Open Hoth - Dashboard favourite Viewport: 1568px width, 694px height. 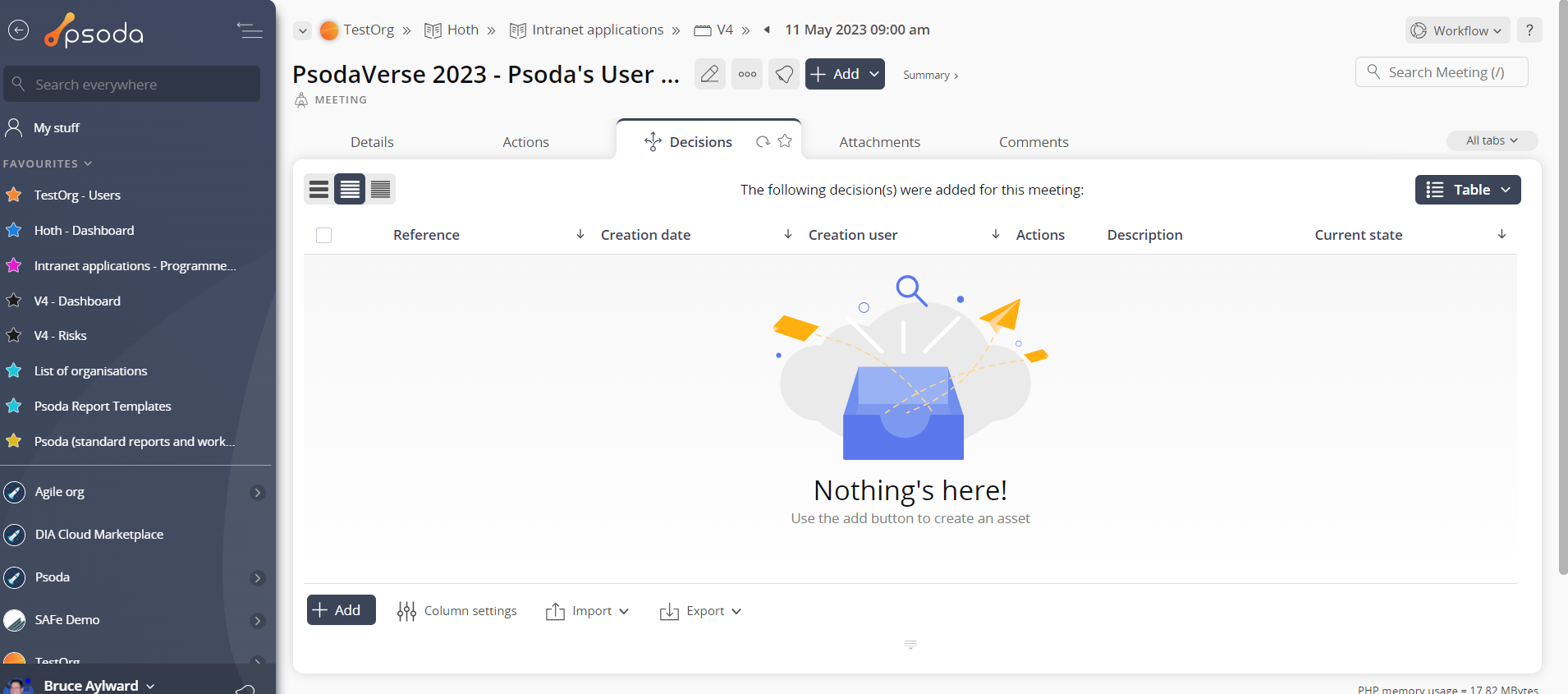pos(84,231)
